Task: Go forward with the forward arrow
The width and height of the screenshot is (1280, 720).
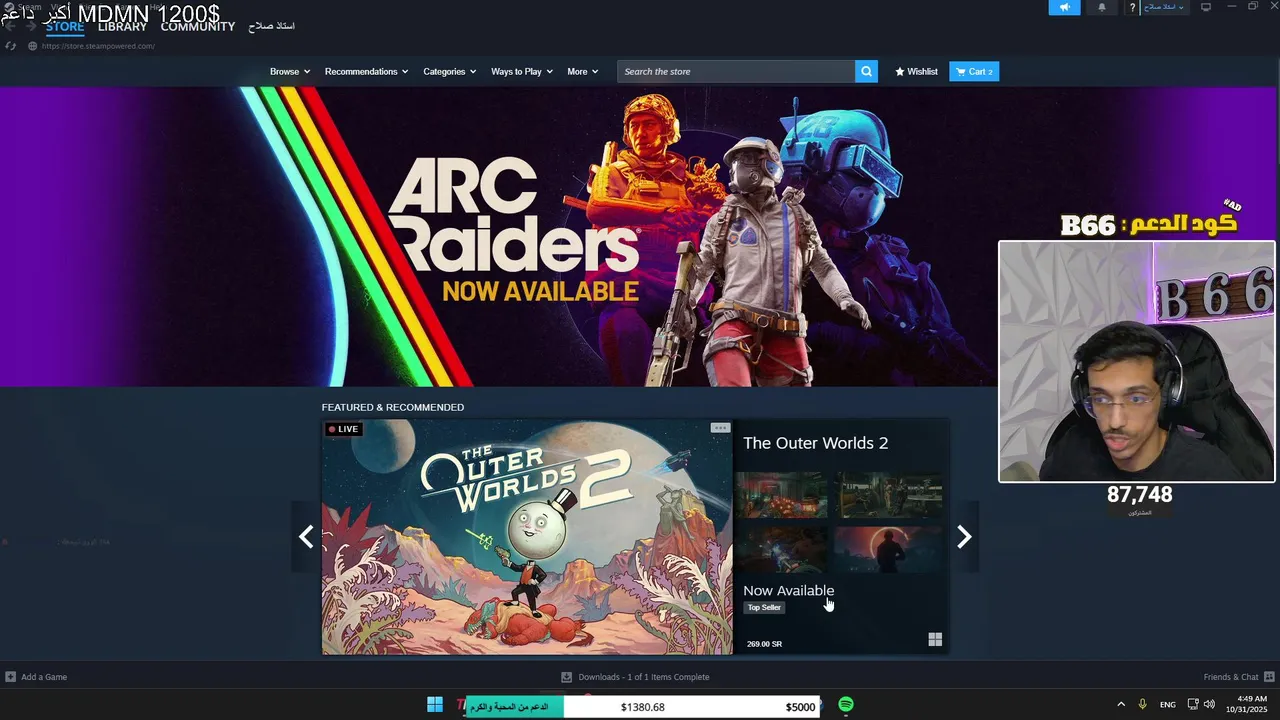Action: coord(31,26)
